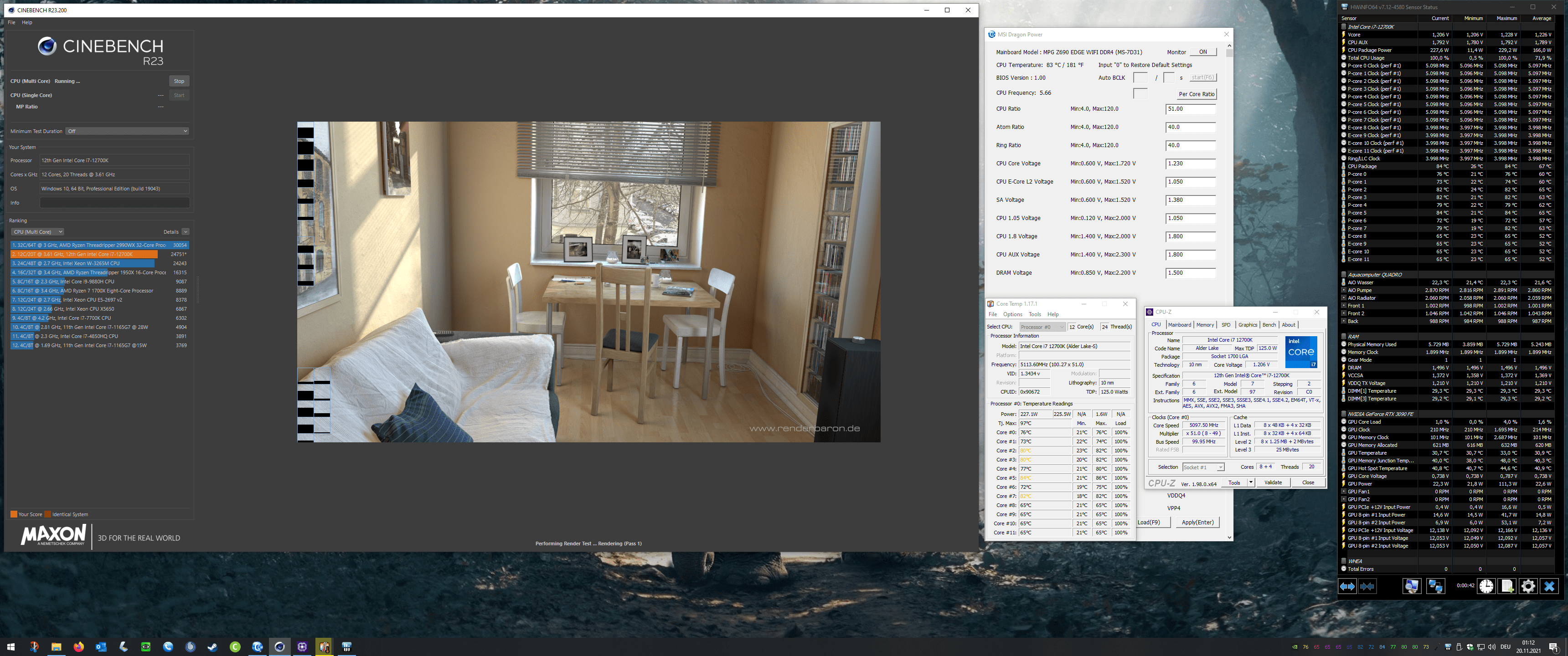Switch to CPU-Z taskbar icon

pyautogui.click(x=302, y=647)
